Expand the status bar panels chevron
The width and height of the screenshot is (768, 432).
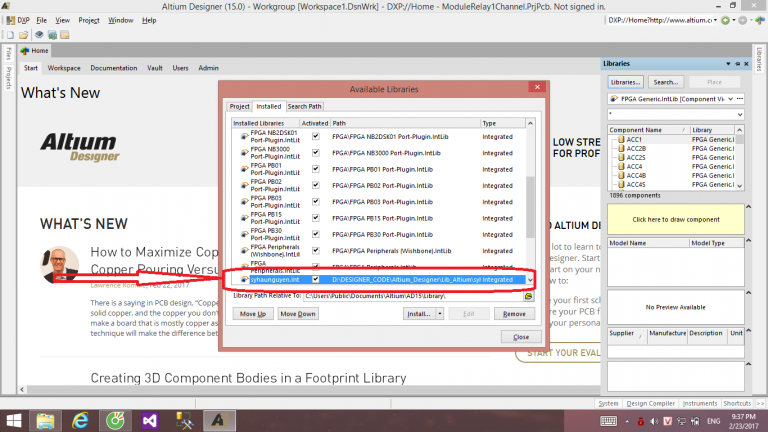pos(760,404)
